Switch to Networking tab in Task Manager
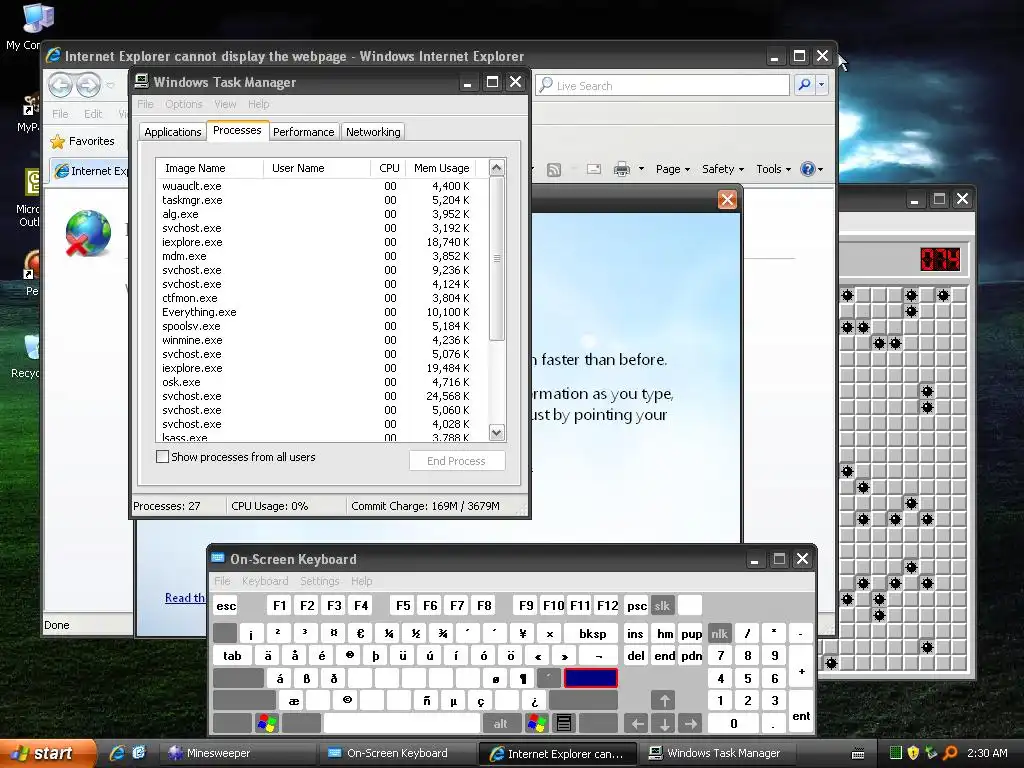This screenshot has height=768, width=1024. pyautogui.click(x=373, y=132)
